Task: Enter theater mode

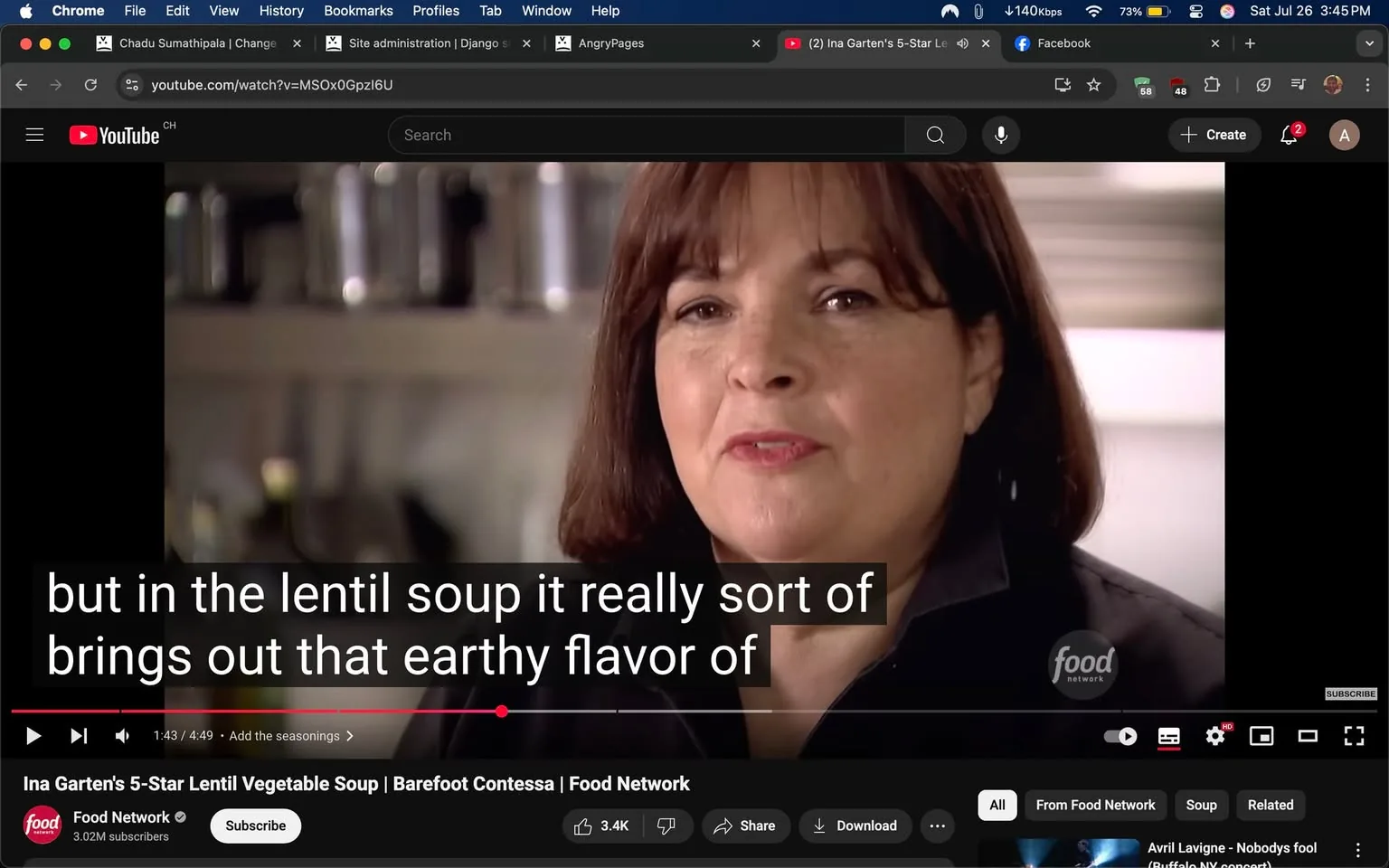Action: click(x=1307, y=736)
